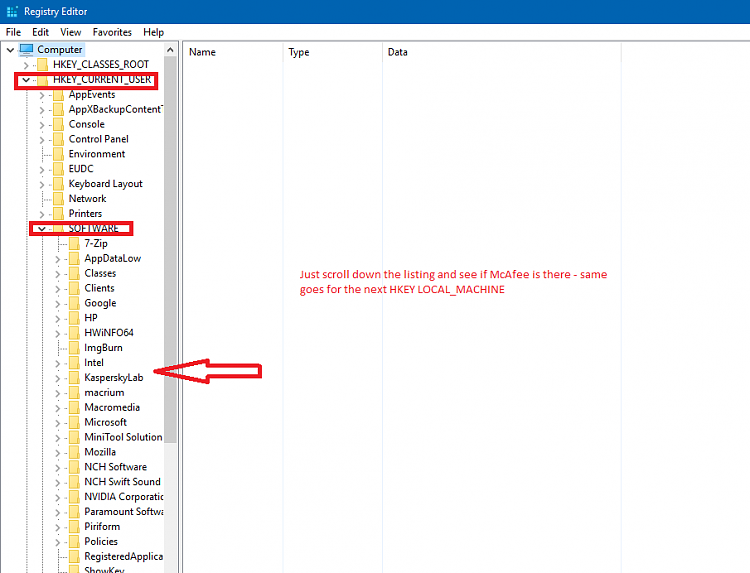Click the Registry Editor app icon in title bar
The width and height of the screenshot is (750, 573).
(12, 11)
